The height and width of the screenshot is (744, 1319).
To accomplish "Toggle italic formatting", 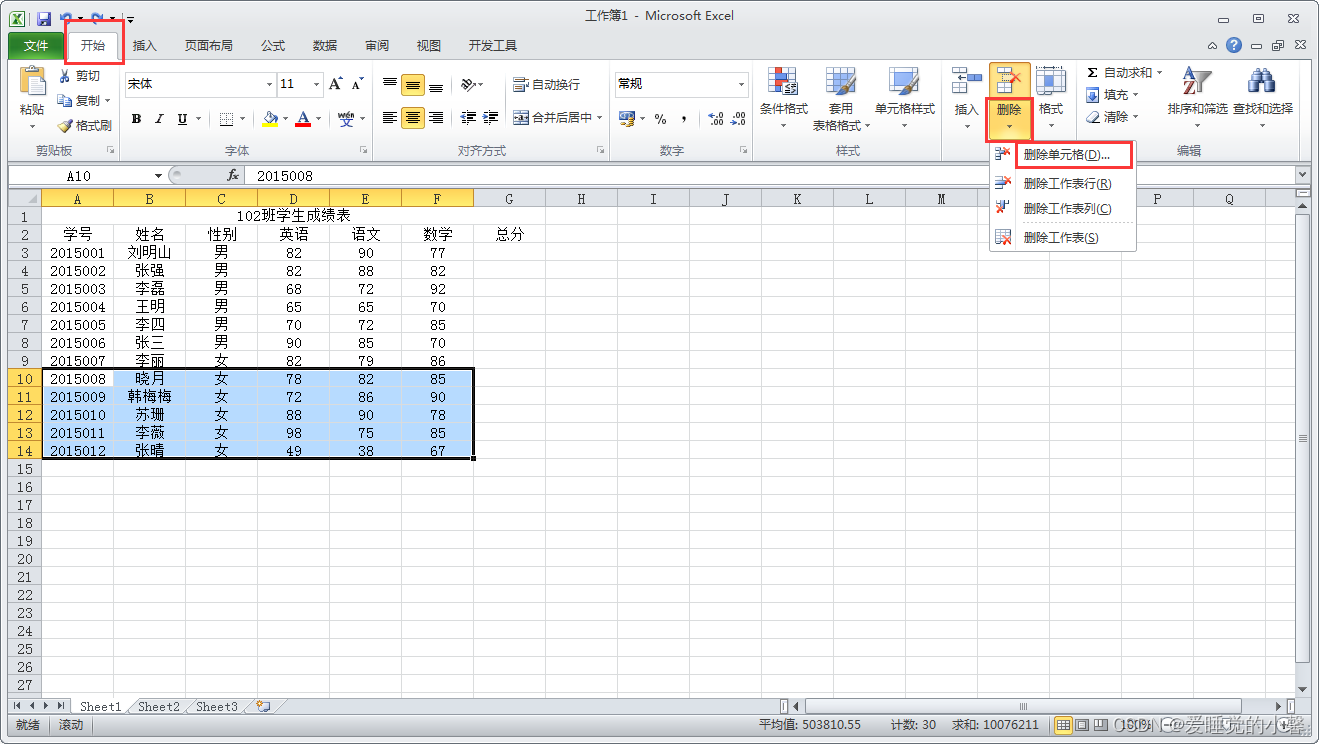I will pos(159,119).
